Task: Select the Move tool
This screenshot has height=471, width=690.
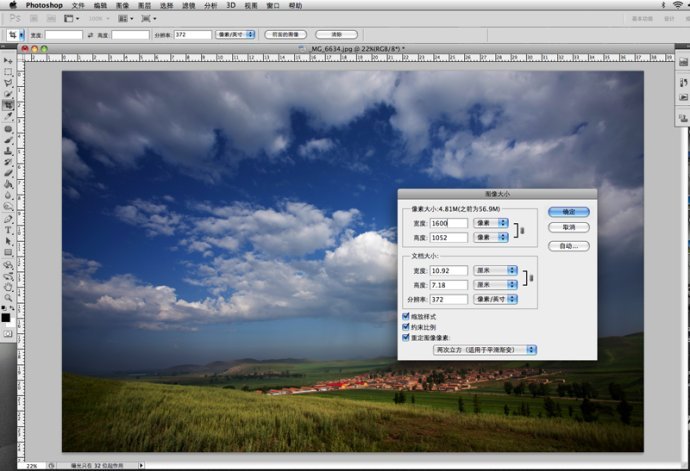Action: click(8, 61)
